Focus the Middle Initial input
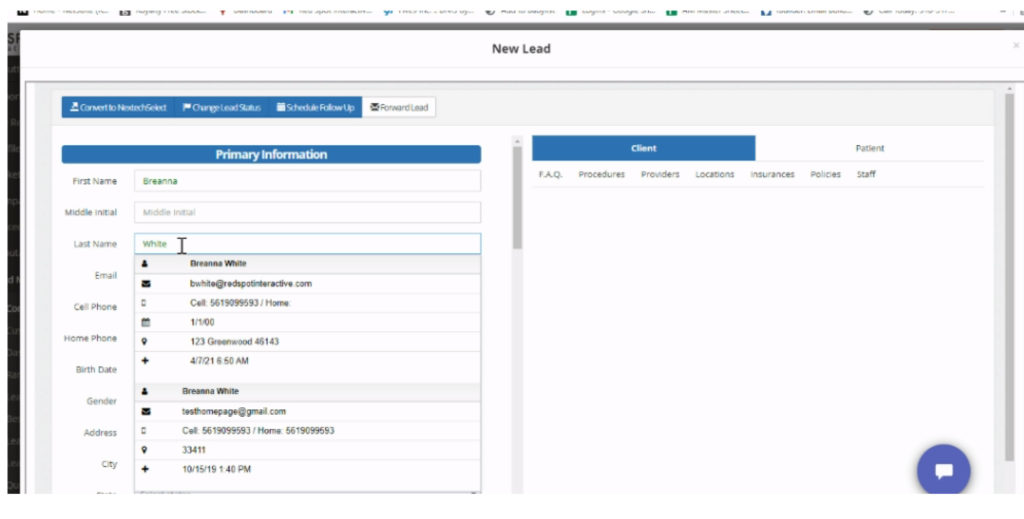 click(306, 212)
